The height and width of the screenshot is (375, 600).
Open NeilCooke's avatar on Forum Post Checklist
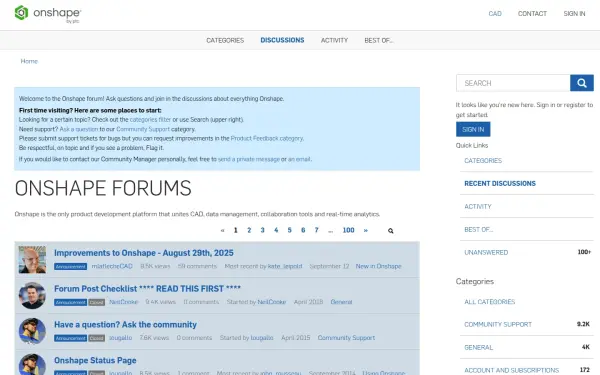pyautogui.click(x=32, y=295)
